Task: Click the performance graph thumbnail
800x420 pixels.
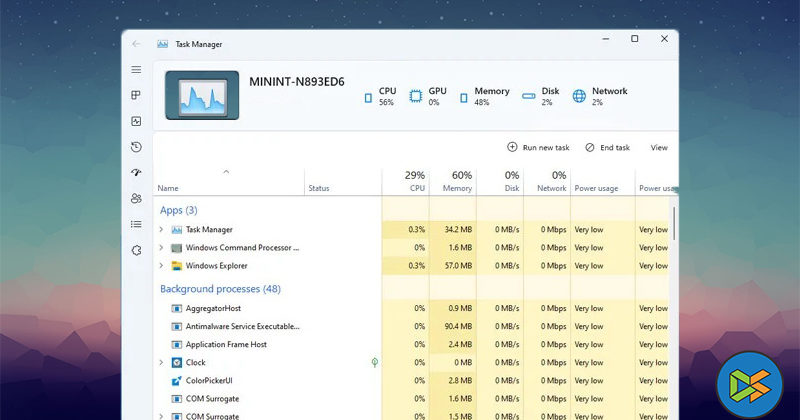Action: 202,96
